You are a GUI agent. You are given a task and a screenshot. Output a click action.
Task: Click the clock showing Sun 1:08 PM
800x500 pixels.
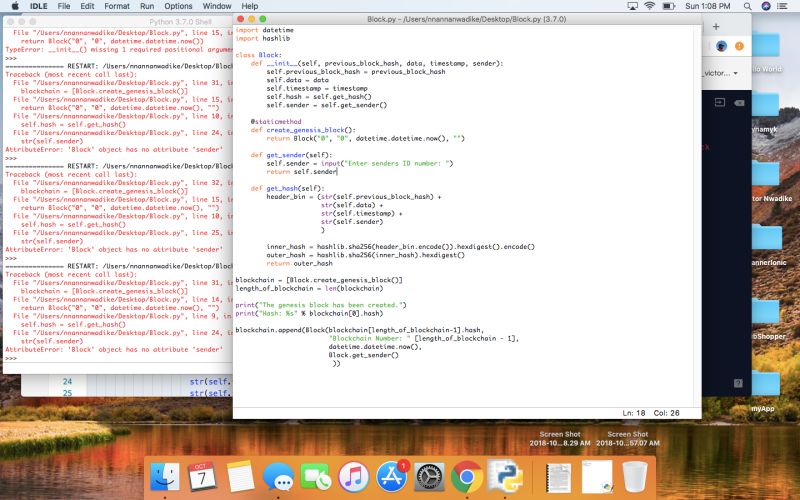point(708,6)
